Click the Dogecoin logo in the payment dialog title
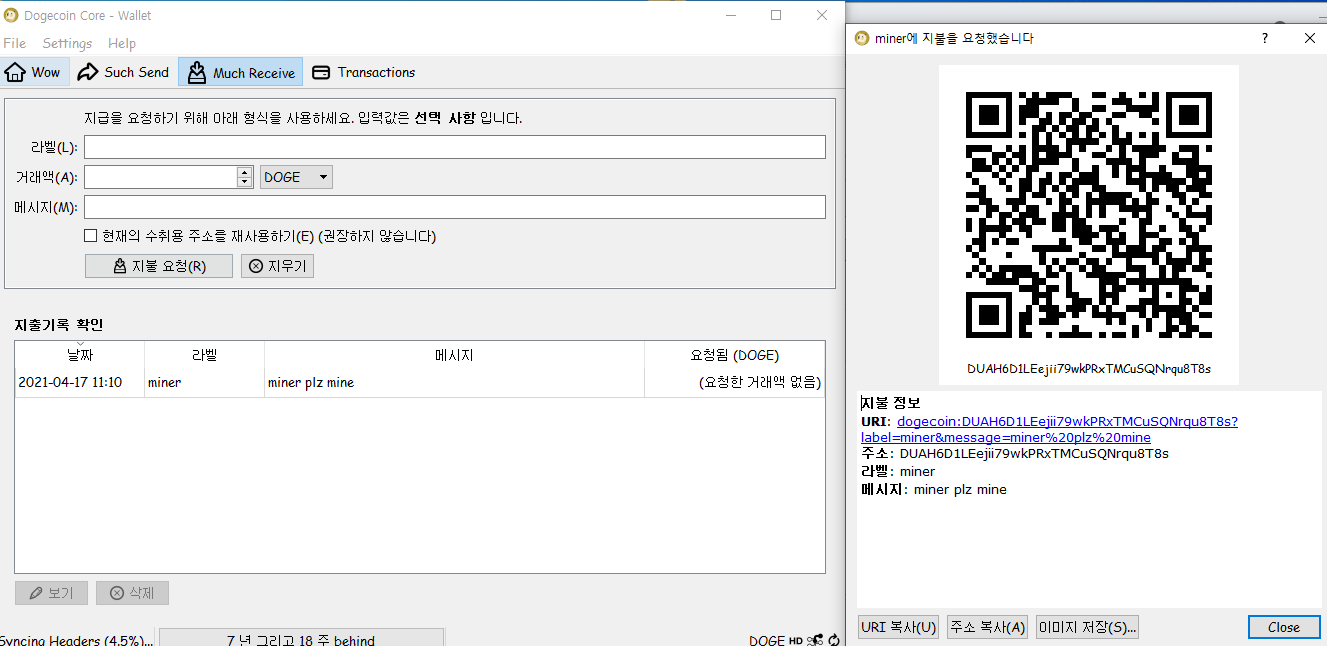 [862, 38]
